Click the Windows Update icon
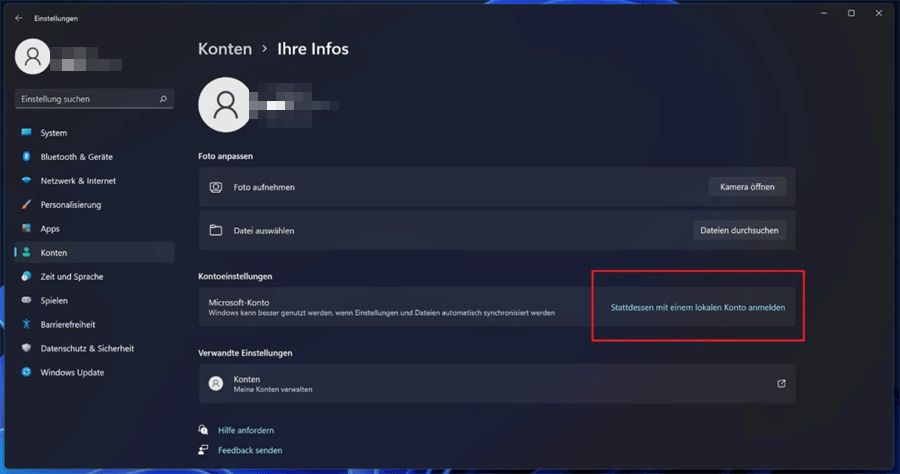The image size is (900, 474). pyautogui.click(x=26, y=372)
